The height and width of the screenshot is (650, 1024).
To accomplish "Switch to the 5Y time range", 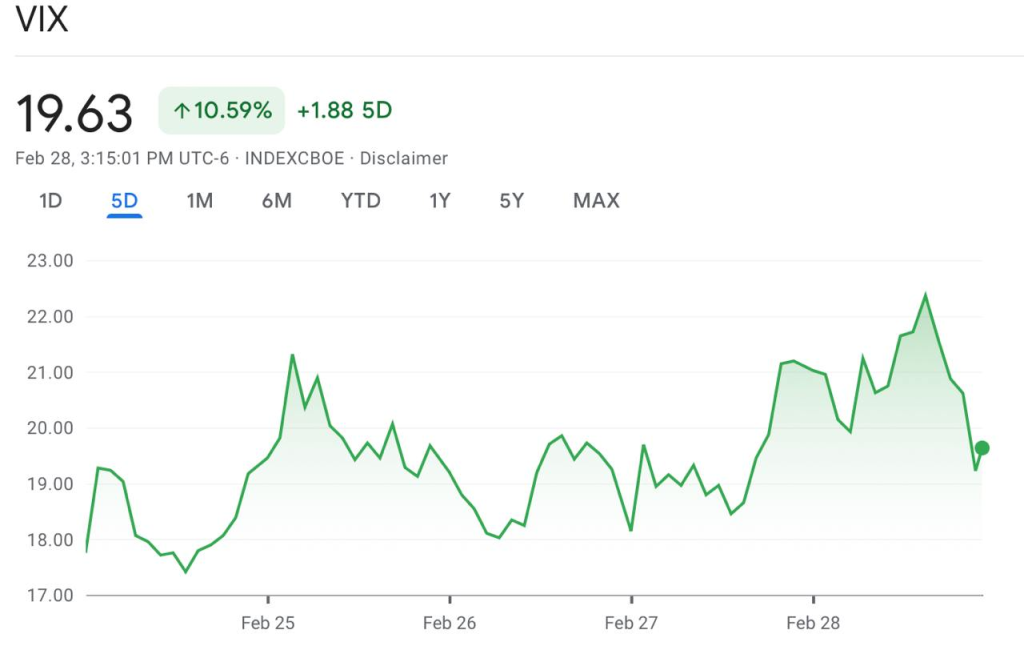I will (511, 201).
